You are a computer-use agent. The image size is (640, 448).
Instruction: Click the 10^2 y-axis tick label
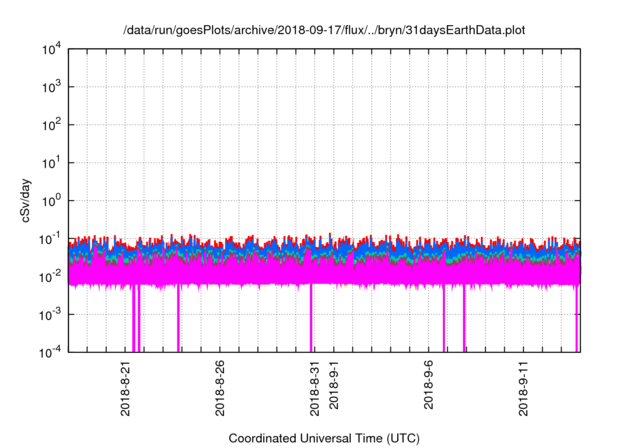coord(52,125)
